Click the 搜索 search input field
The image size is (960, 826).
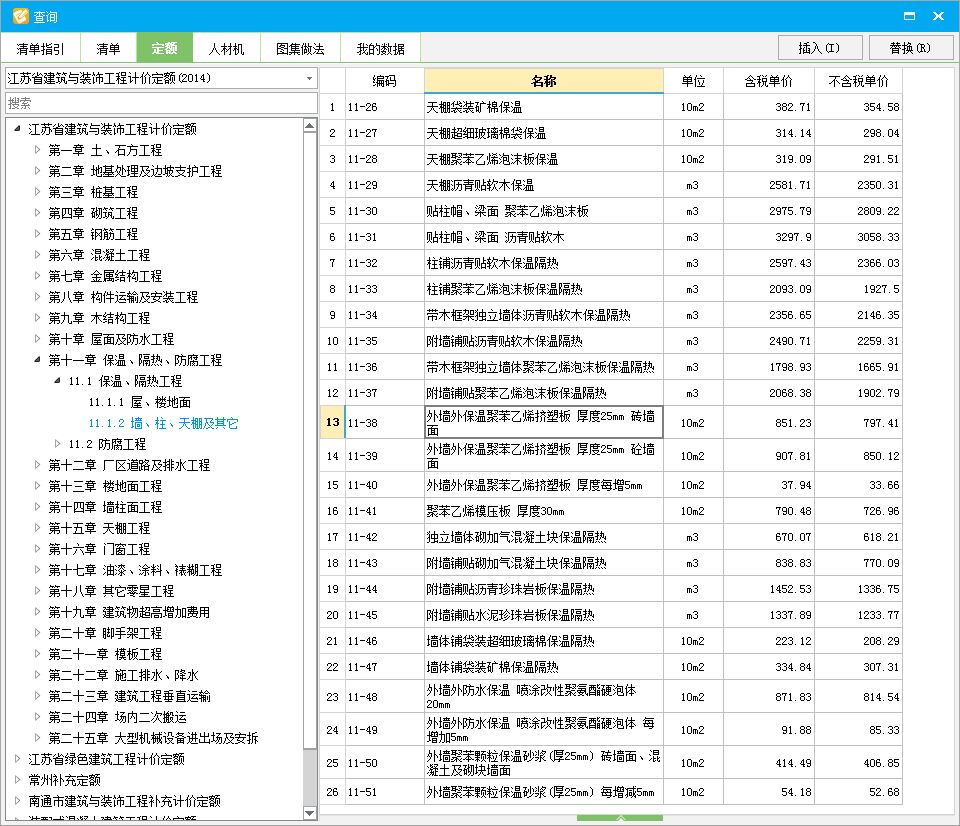pos(160,103)
